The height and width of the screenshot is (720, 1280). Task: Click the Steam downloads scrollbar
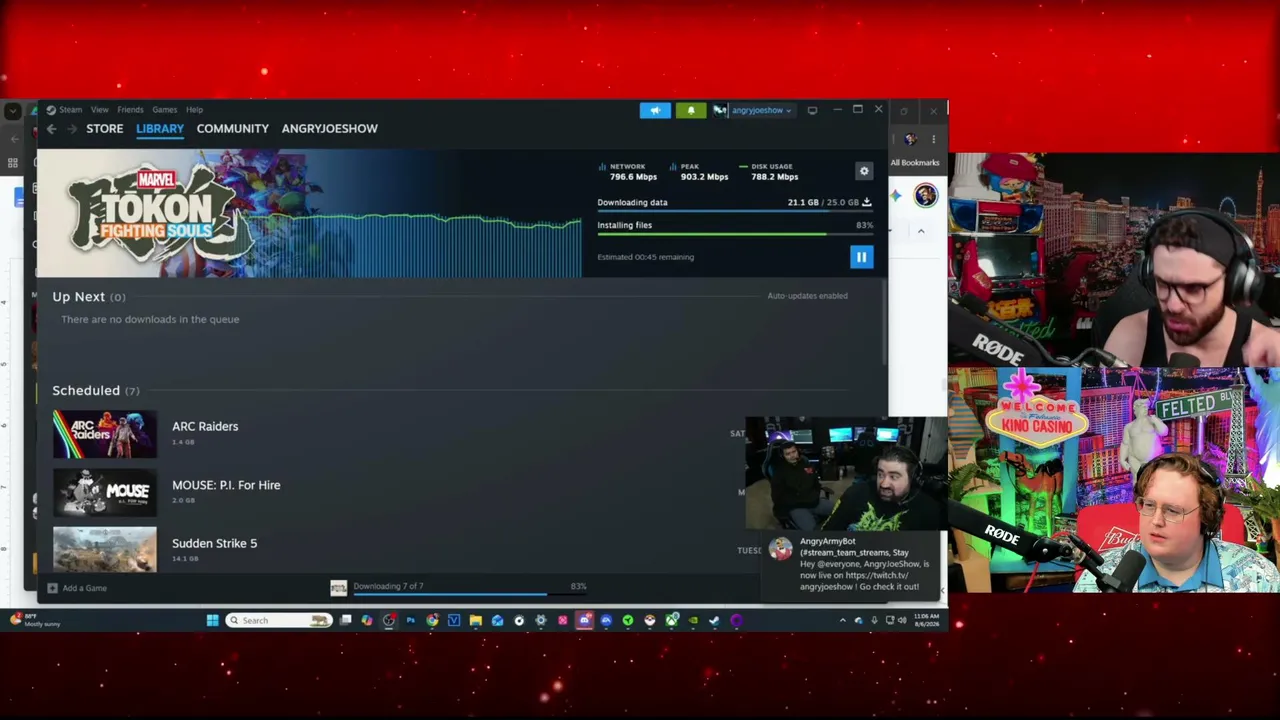(885, 323)
